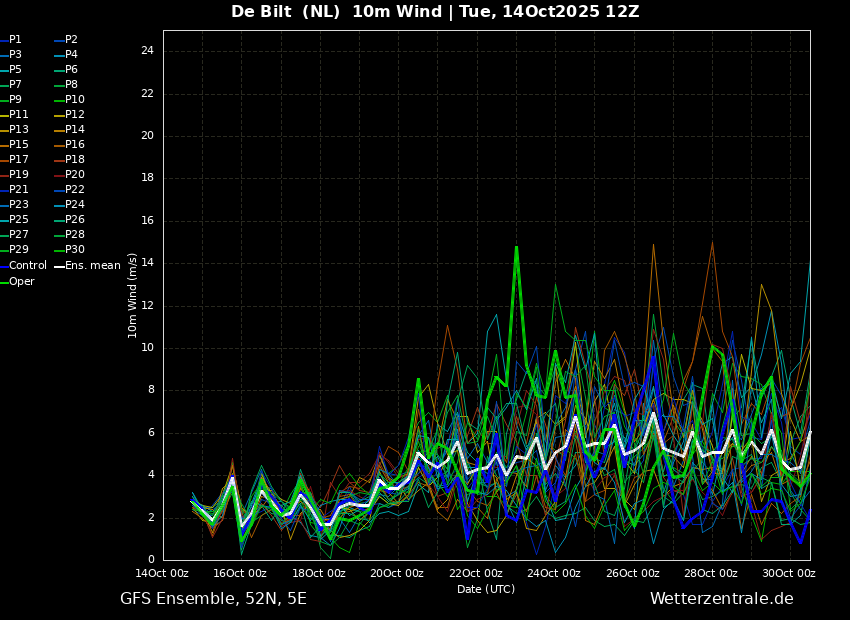Screen dimensions: 850x620
Task: Click the P1 legend entry
Action: coord(11,40)
